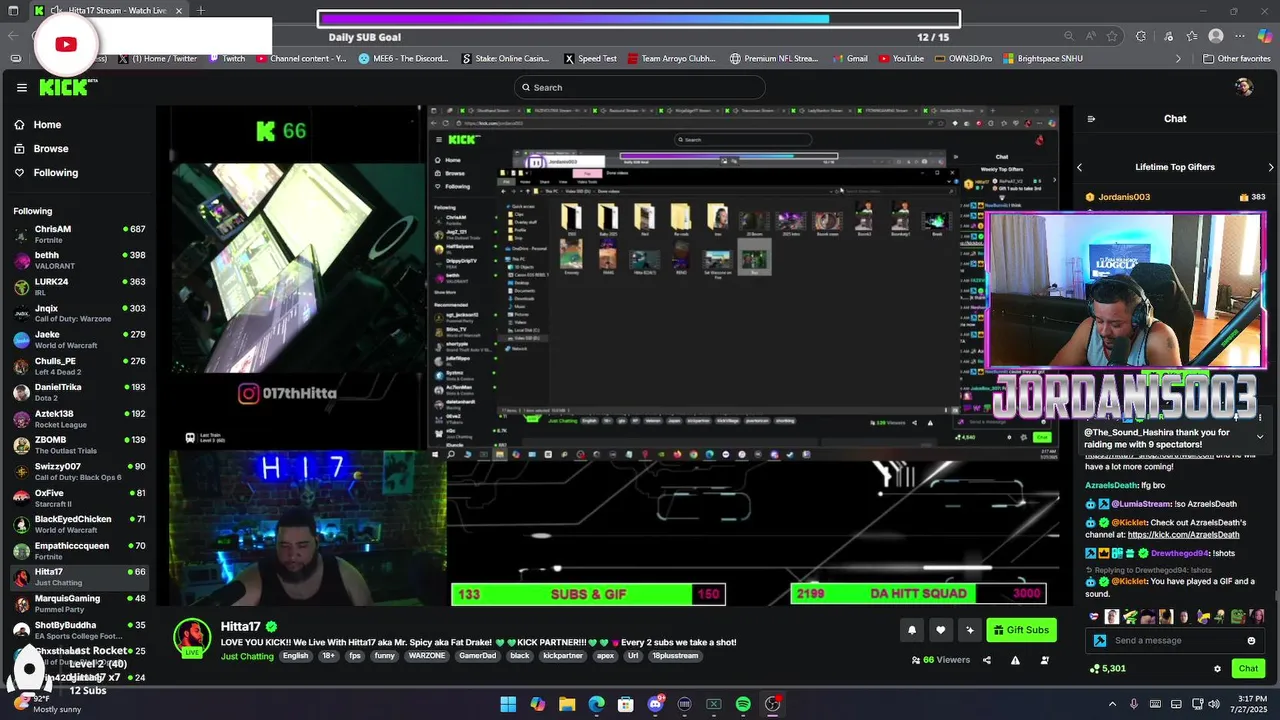This screenshot has width=1280, height=720.
Task: Open ChrisAM channel in Following list
Action: (x=78, y=234)
